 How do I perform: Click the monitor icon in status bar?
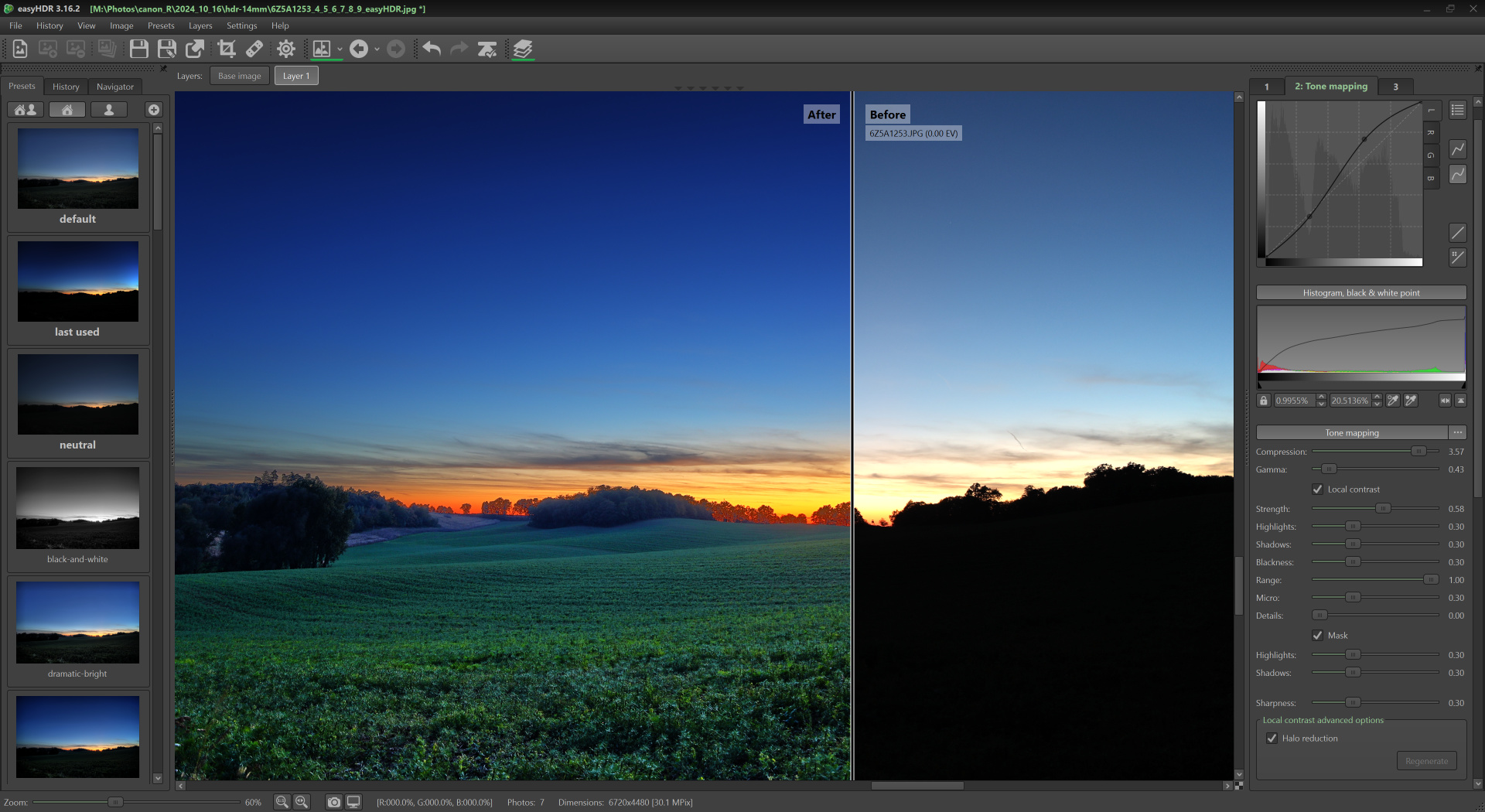tap(353, 802)
